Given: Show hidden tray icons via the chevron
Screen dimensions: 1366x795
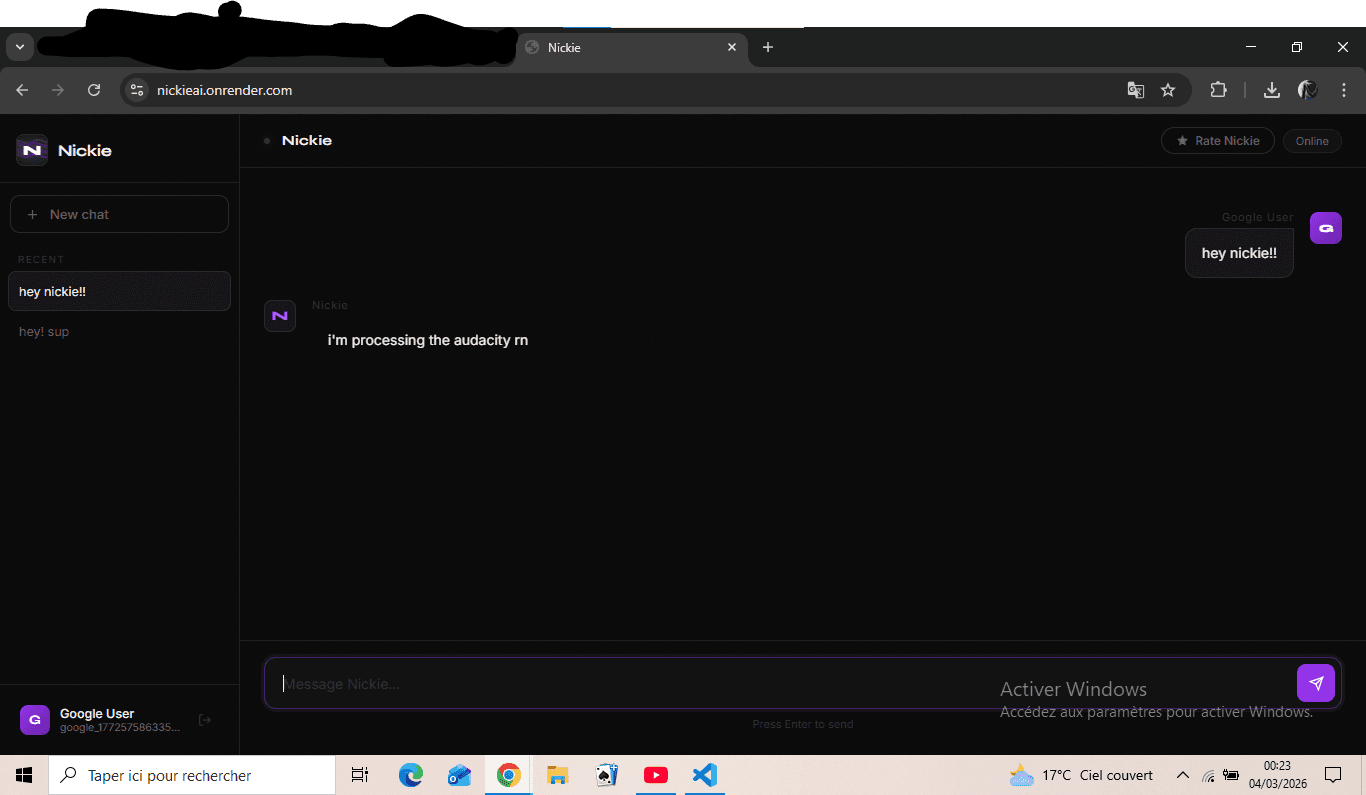Looking at the screenshot, I should click(x=1183, y=775).
